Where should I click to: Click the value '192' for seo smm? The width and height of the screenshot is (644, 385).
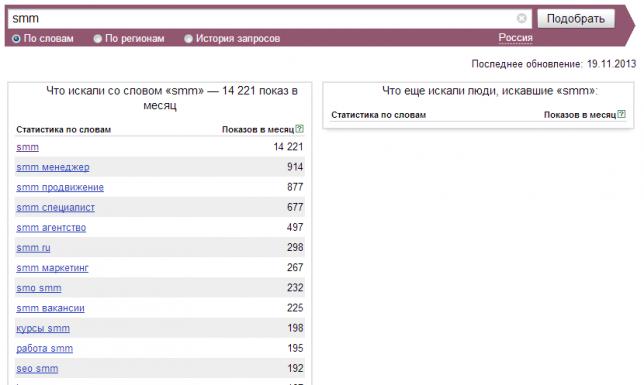295,368
